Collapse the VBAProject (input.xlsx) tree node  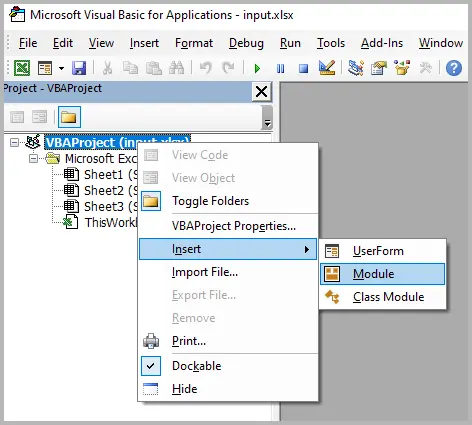[x=14, y=143]
